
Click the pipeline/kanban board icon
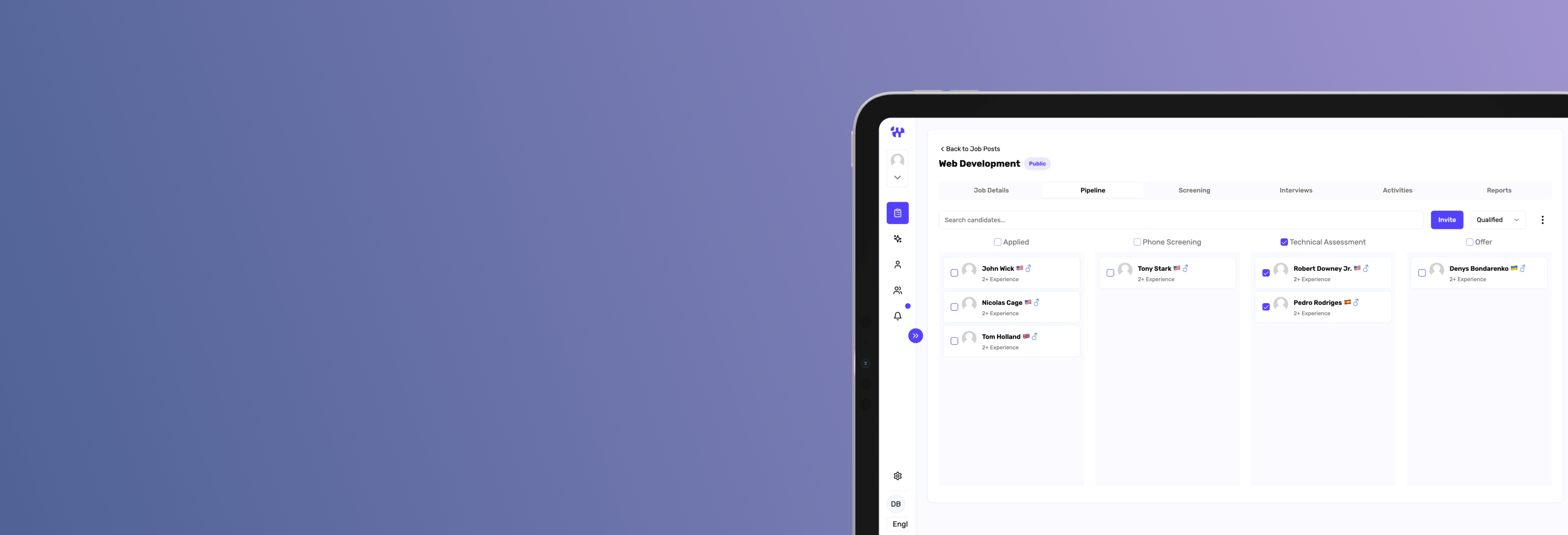(x=897, y=212)
